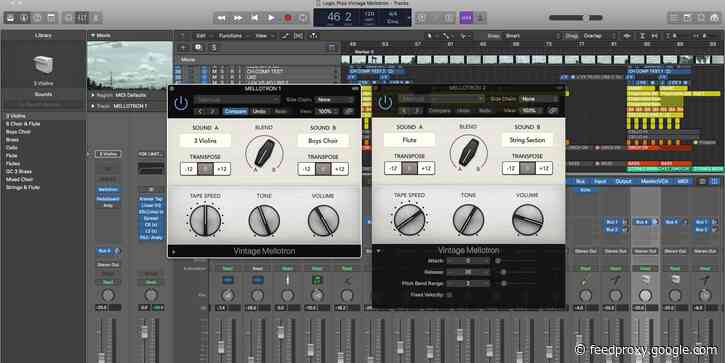Viewport: 725px width, 363px height.
Task: Click the LCD position display 46 2
Action: pos(340,18)
